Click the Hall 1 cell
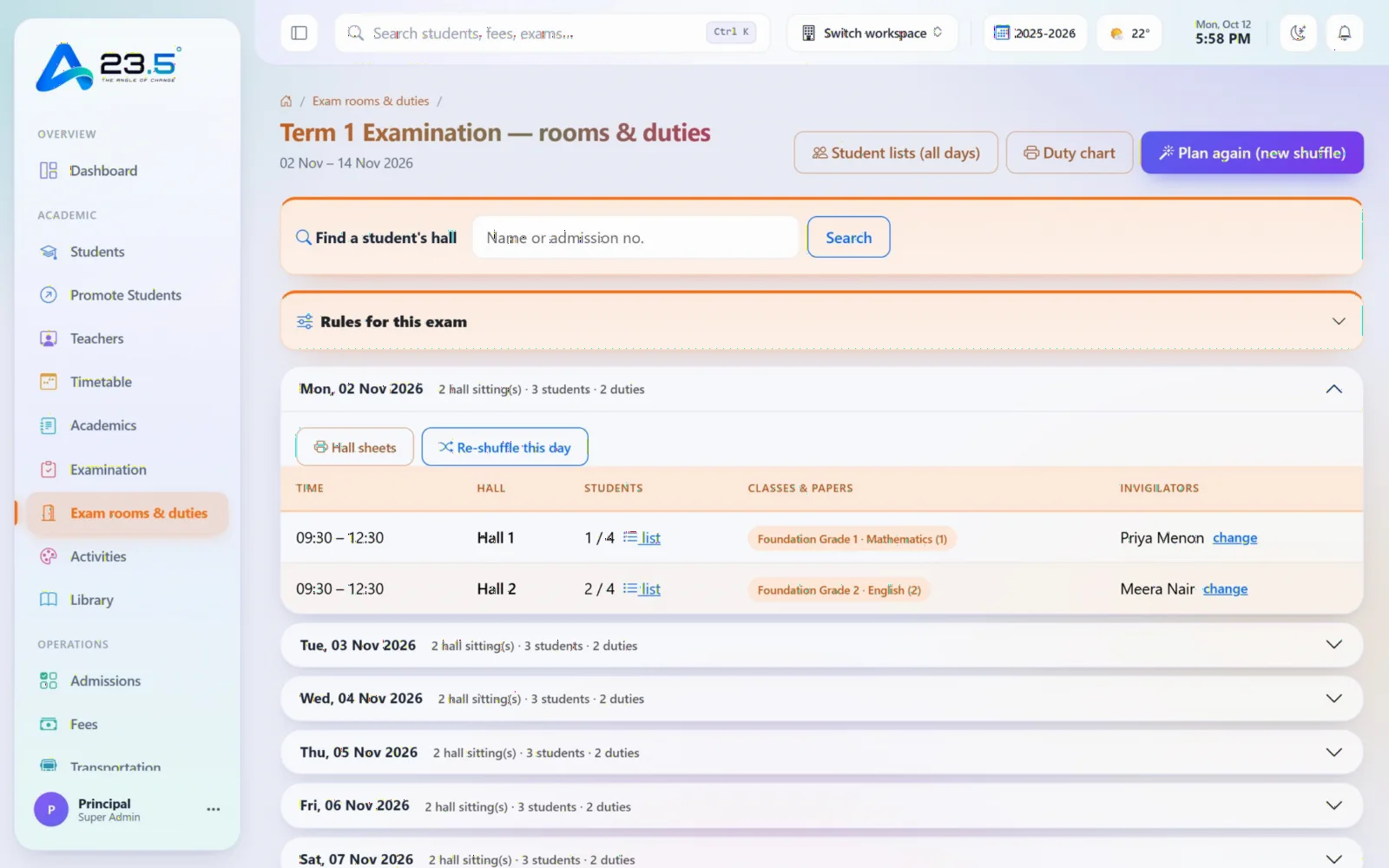 496,538
